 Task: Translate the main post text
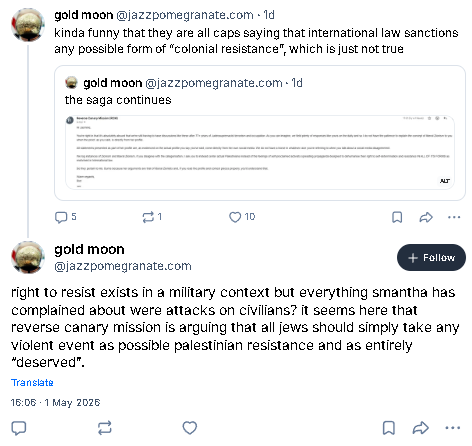[32, 382]
